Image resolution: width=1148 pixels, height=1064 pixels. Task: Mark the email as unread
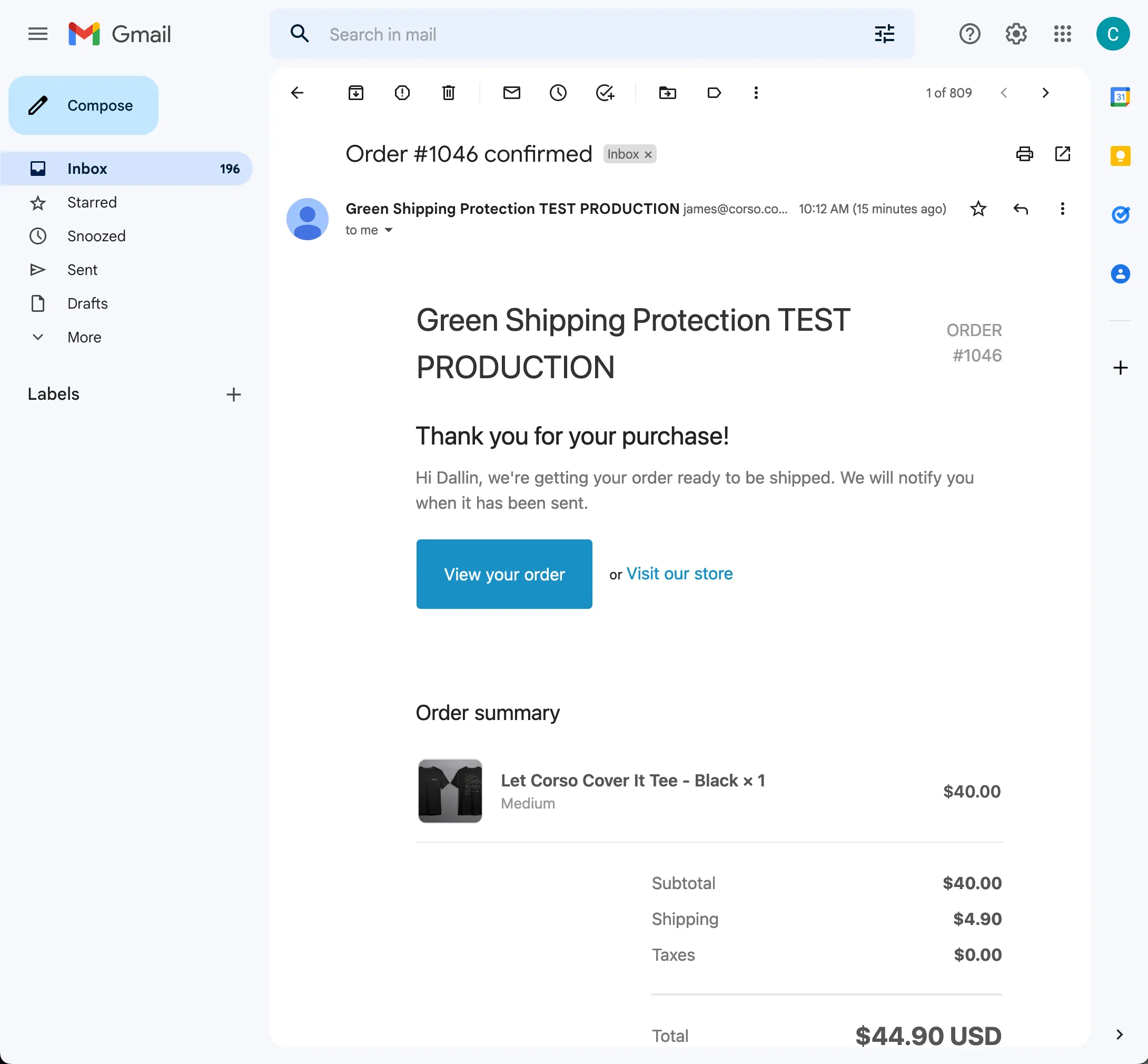tap(512, 93)
